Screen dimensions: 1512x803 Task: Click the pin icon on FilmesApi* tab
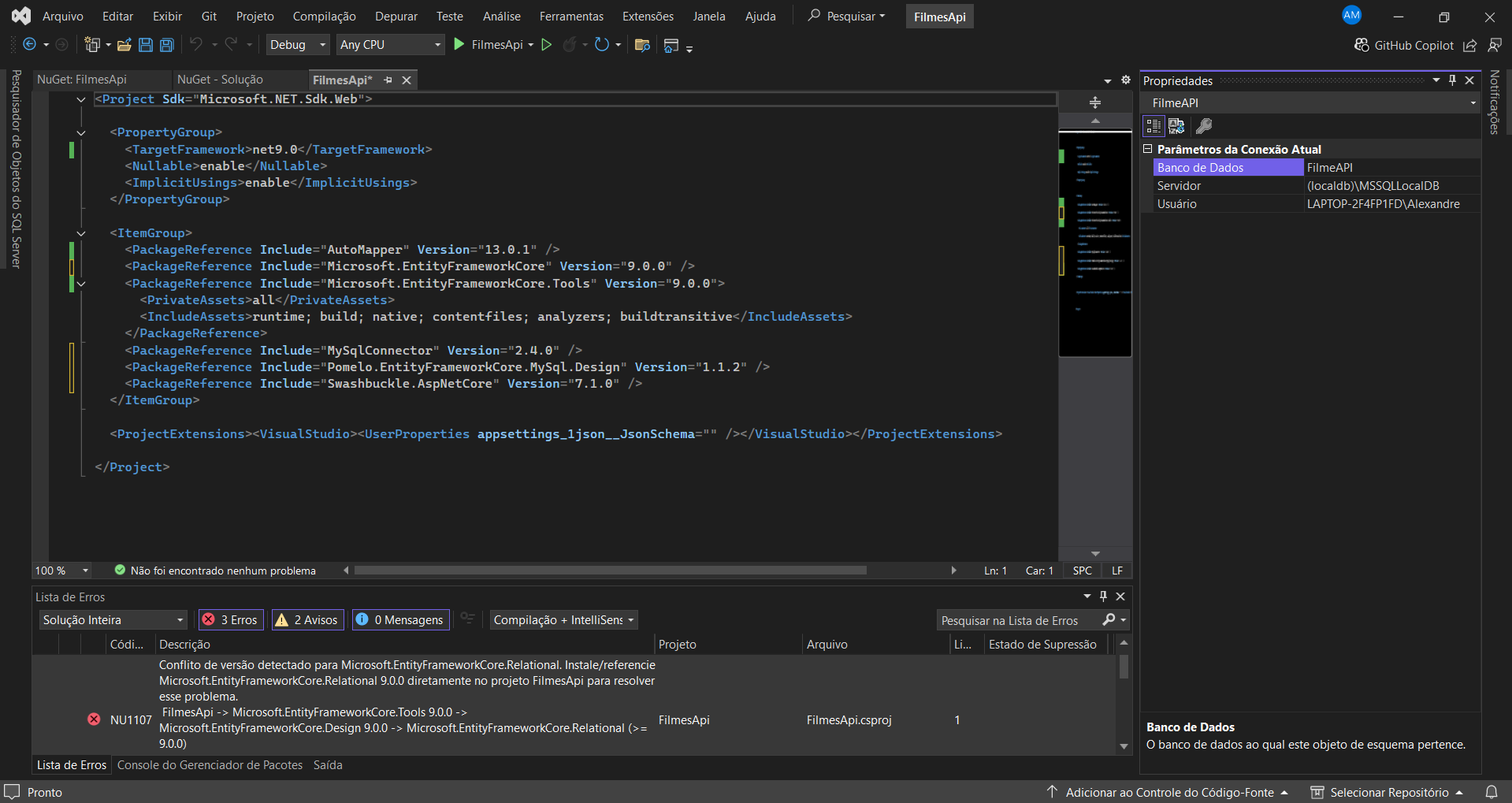[388, 80]
